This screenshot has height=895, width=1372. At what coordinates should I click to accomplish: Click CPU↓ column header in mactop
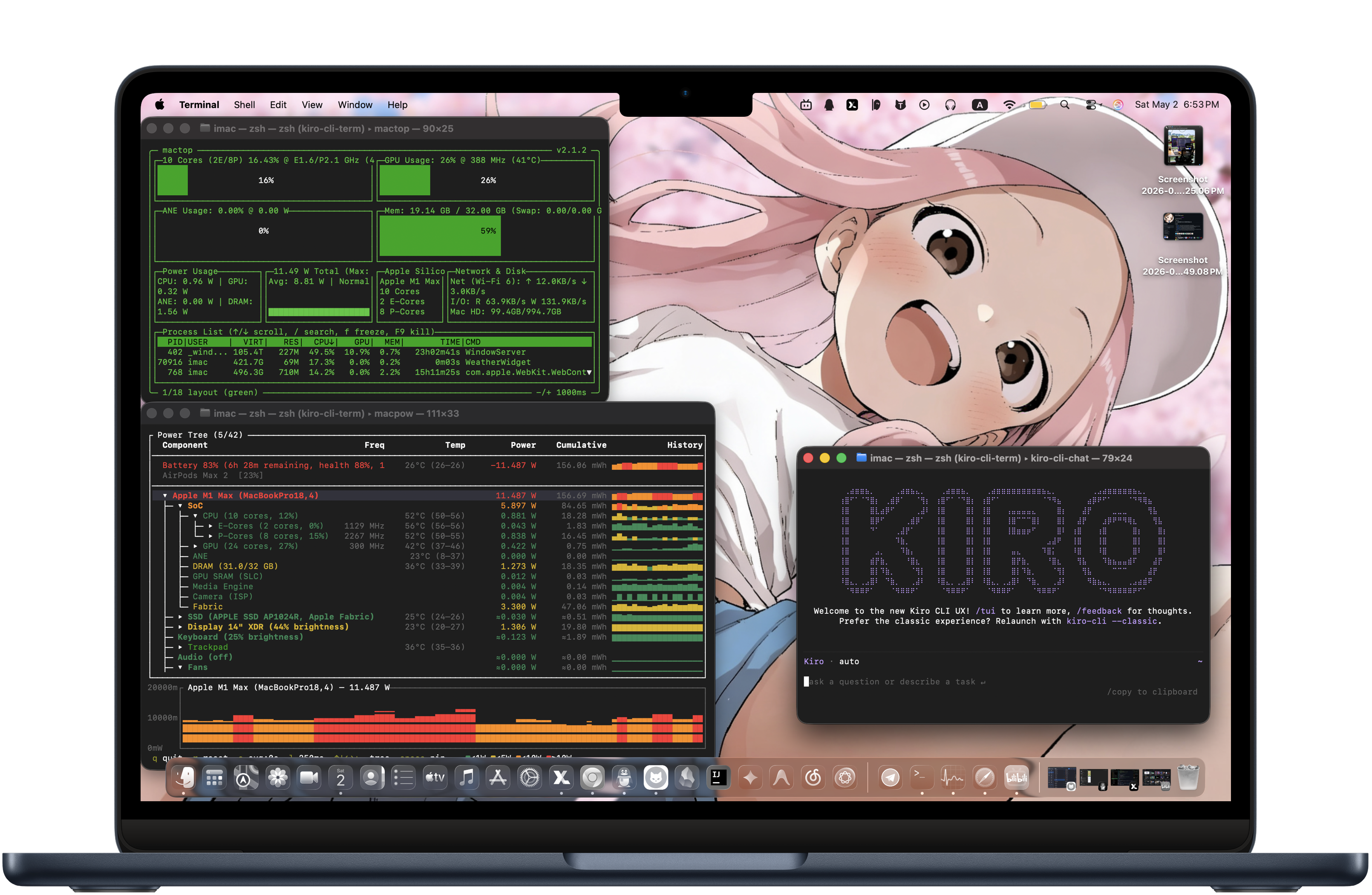click(x=325, y=343)
